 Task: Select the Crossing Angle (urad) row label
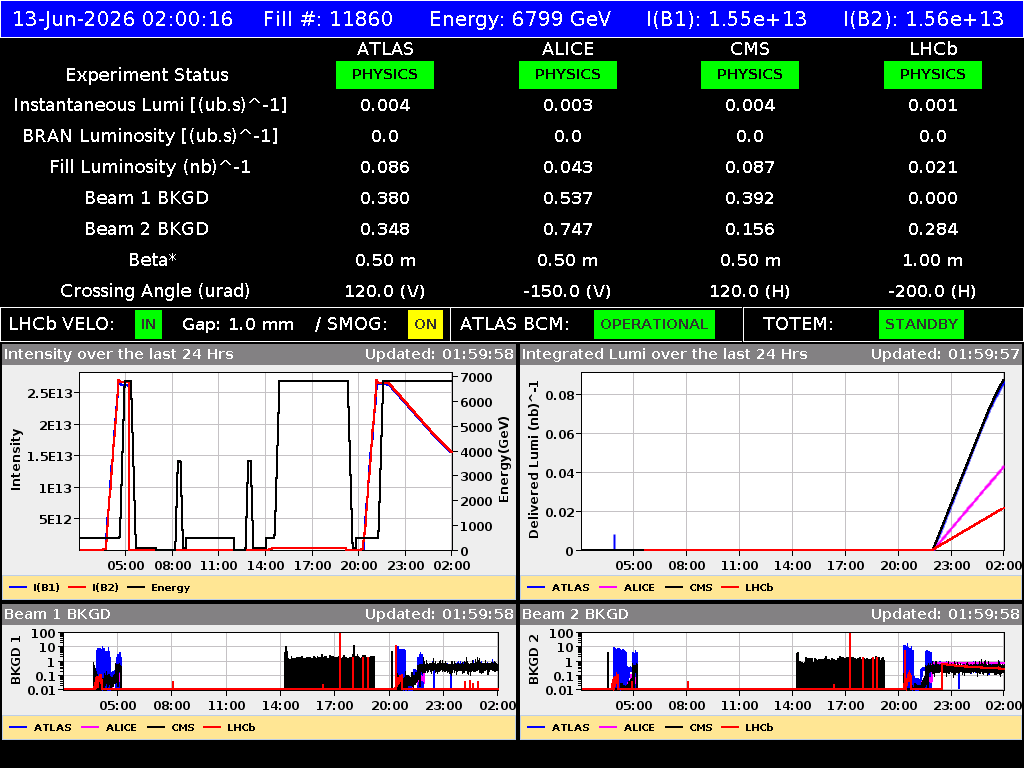click(155, 291)
